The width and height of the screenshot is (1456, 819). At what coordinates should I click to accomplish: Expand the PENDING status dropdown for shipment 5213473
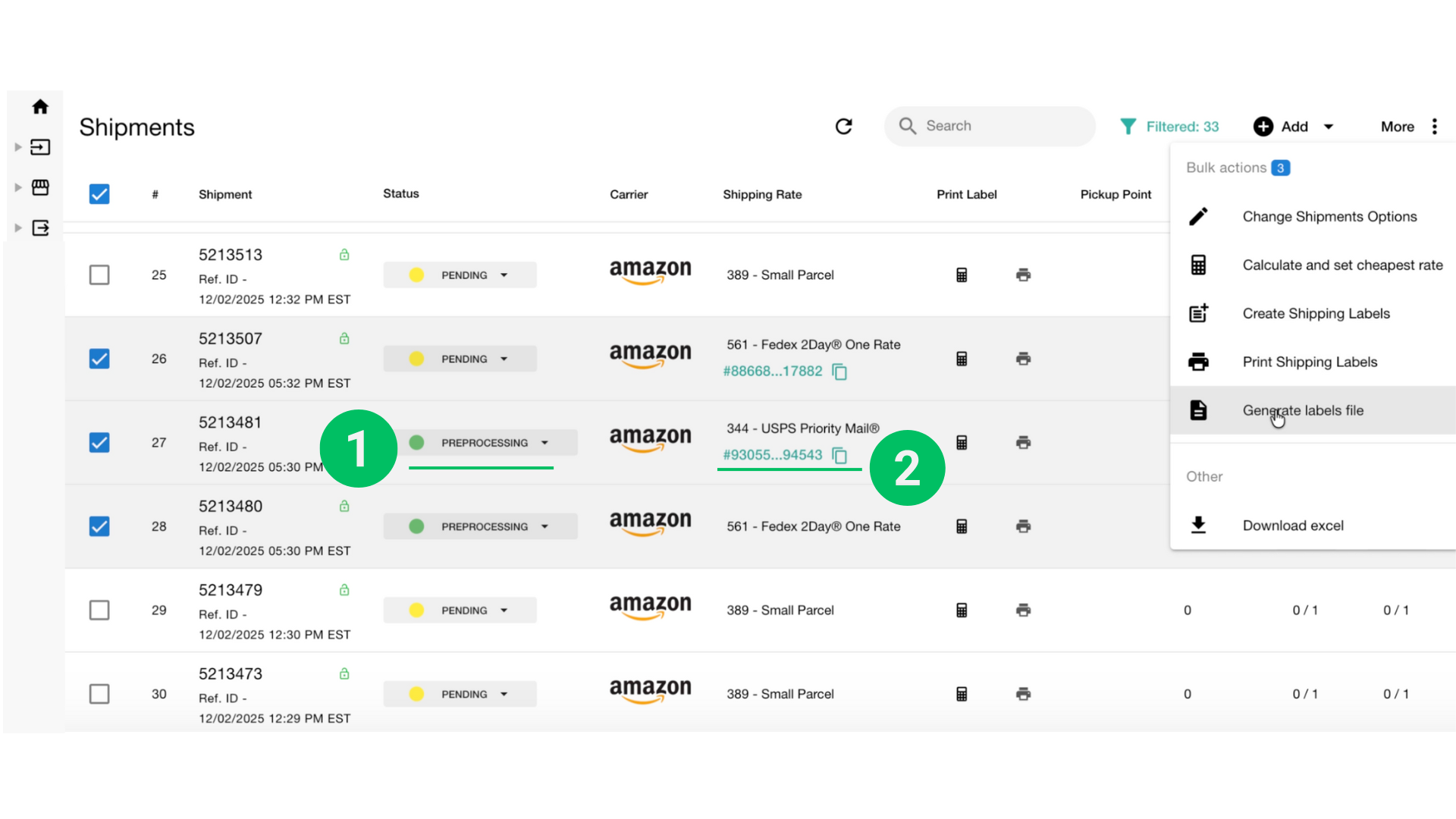[x=503, y=693]
